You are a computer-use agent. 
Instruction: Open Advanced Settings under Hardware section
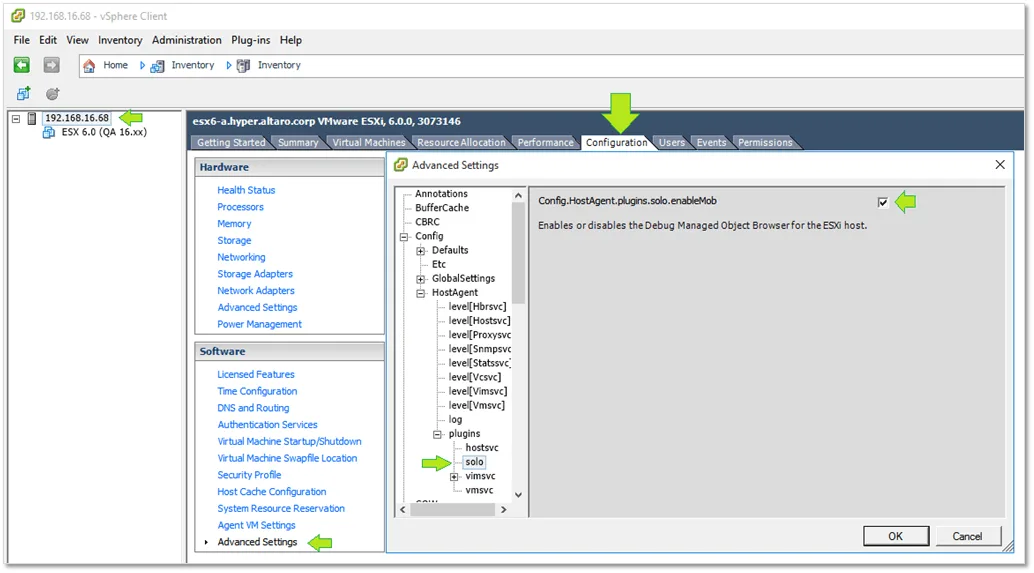(x=257, y=307)
